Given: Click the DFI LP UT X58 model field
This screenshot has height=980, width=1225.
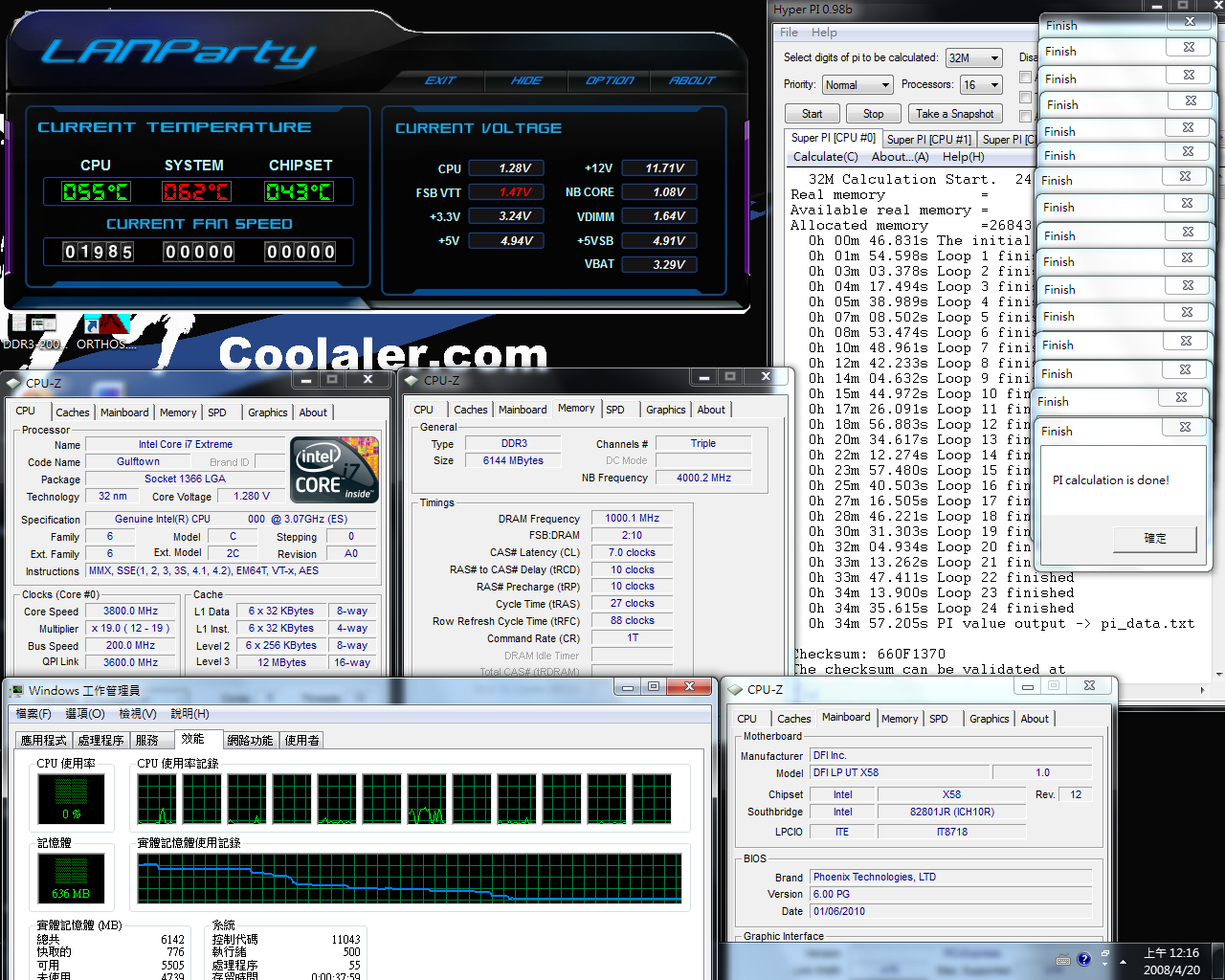Looking at the screenshot, I should (x=900, y=772).
